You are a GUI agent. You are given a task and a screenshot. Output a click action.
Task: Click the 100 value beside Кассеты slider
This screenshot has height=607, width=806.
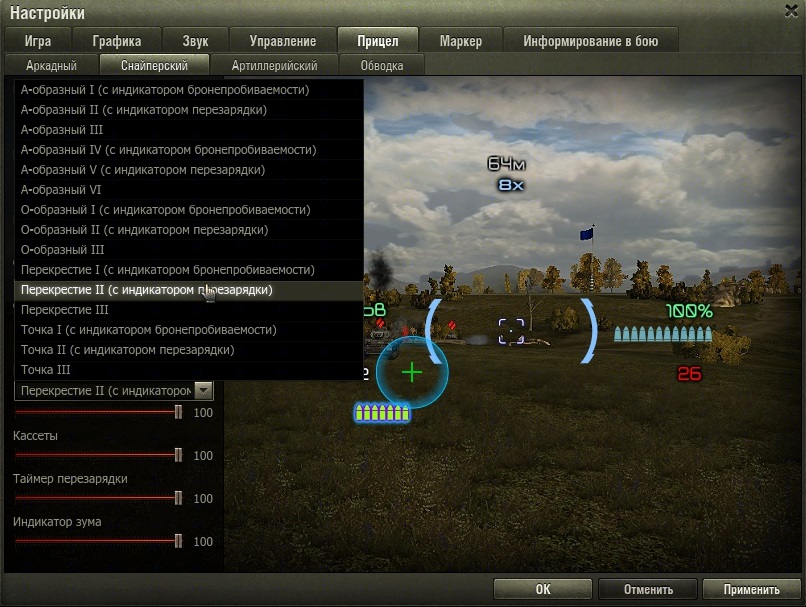pyautogui.click(x=203, y=456)
